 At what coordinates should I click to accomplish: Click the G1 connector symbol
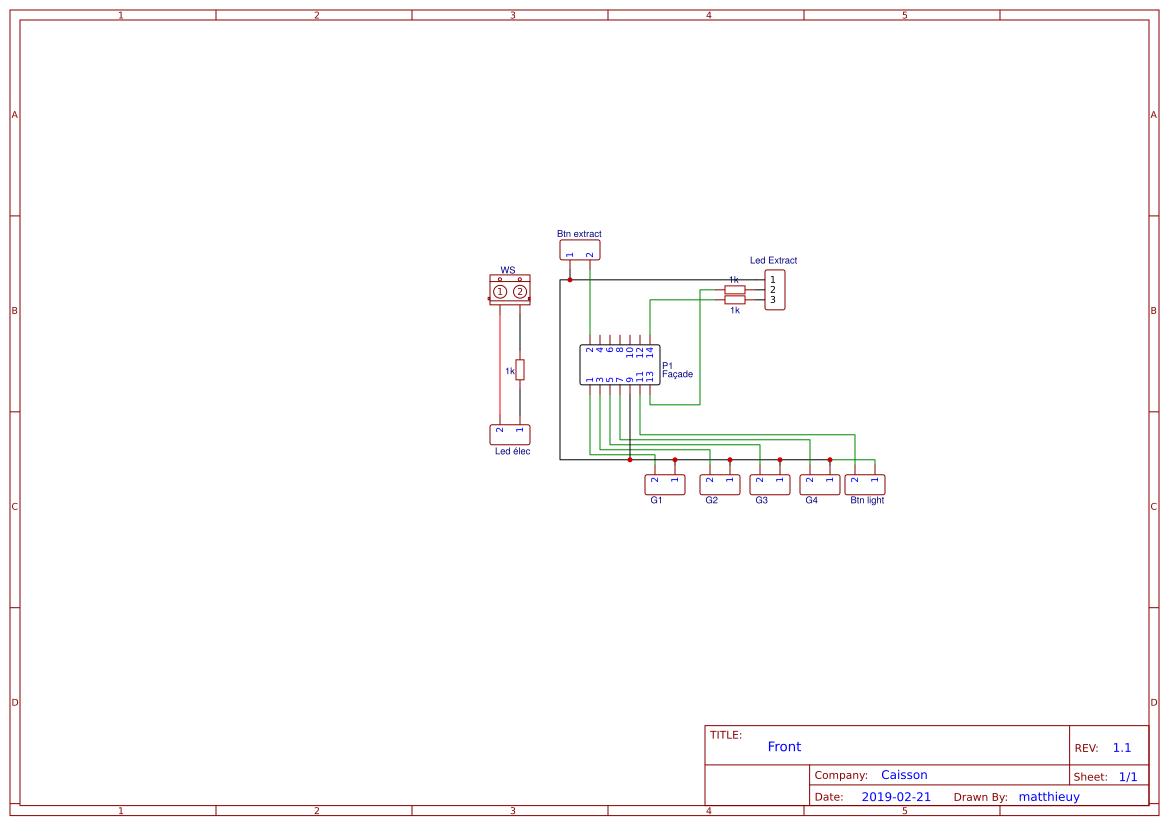(x=665, y=485)
